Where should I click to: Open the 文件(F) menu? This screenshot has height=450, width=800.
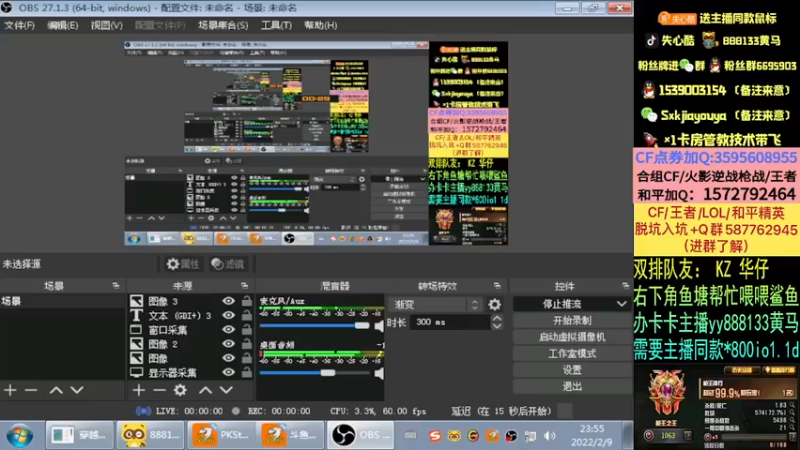(19, 25)
